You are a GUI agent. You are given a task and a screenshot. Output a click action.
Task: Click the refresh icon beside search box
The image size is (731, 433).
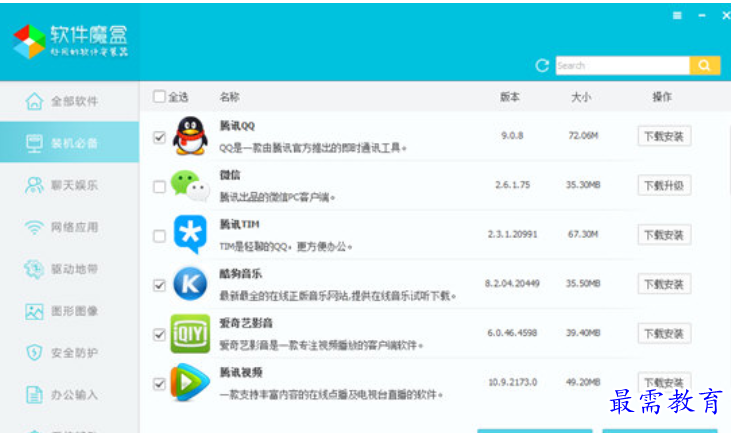click(542, 66)
